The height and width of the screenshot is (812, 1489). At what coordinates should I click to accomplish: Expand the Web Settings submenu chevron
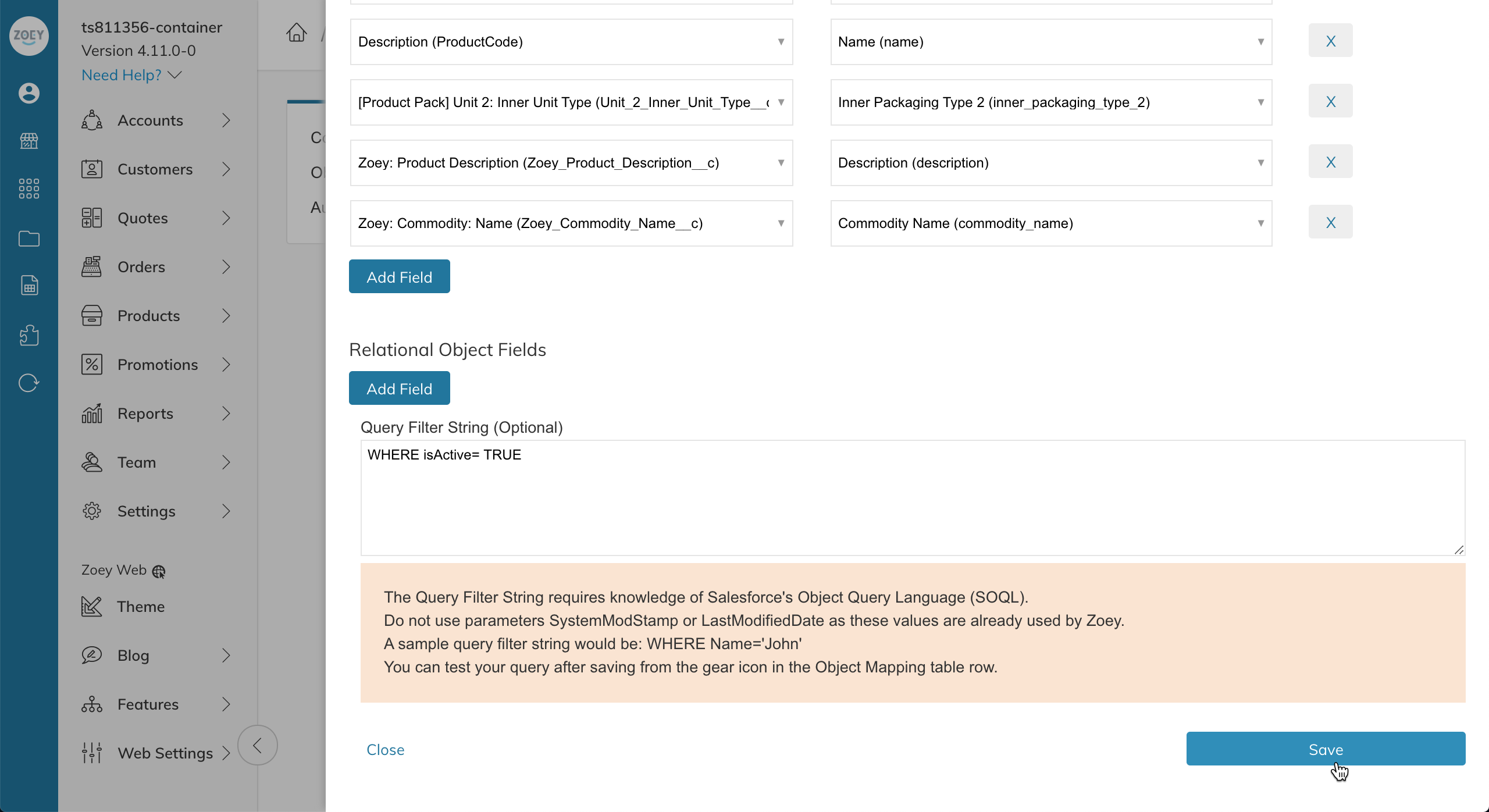pyautogui.click(x=226, y=753)
